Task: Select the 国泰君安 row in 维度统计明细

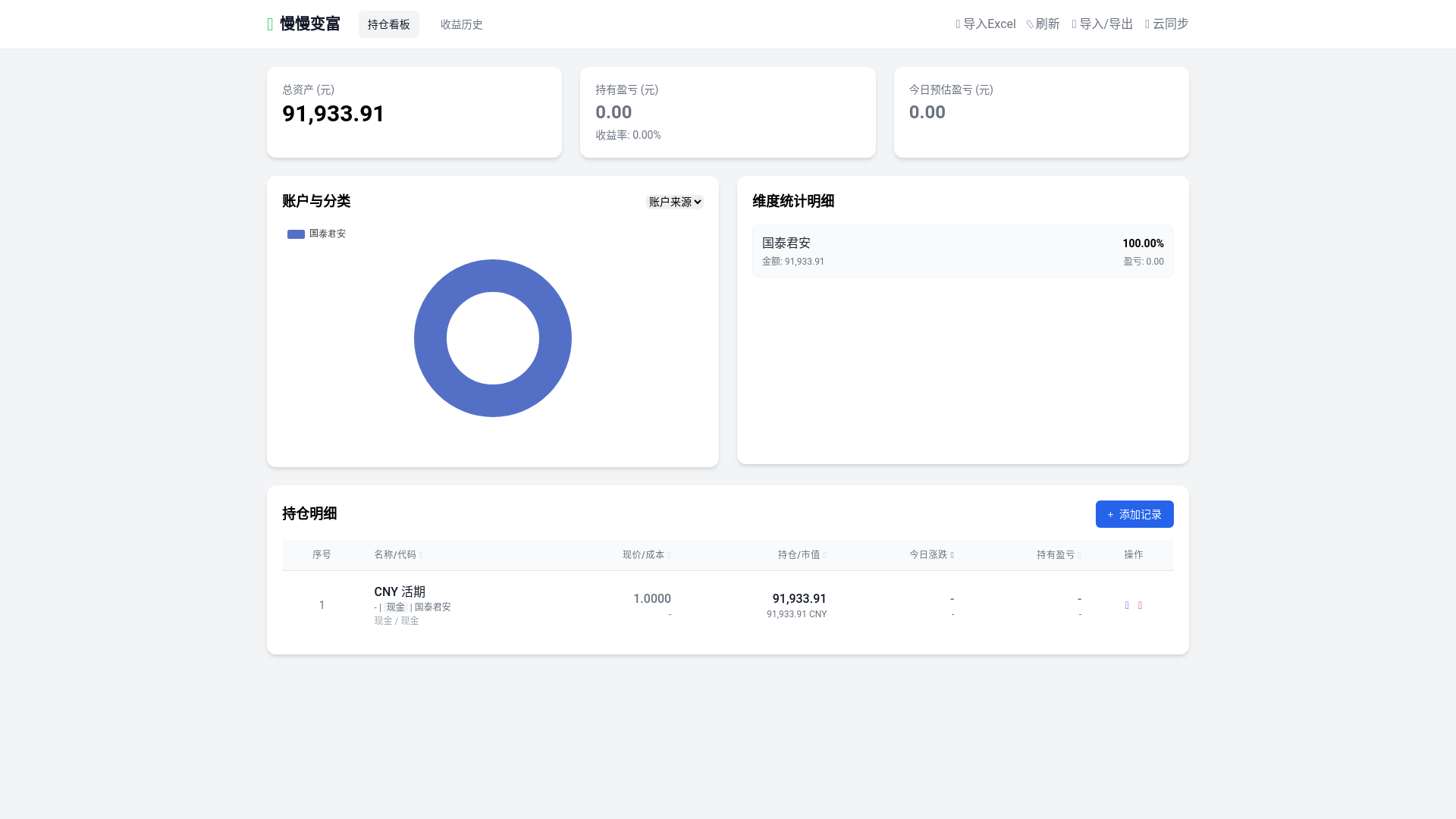Action: pyautogui.click(x=963, y=251)
